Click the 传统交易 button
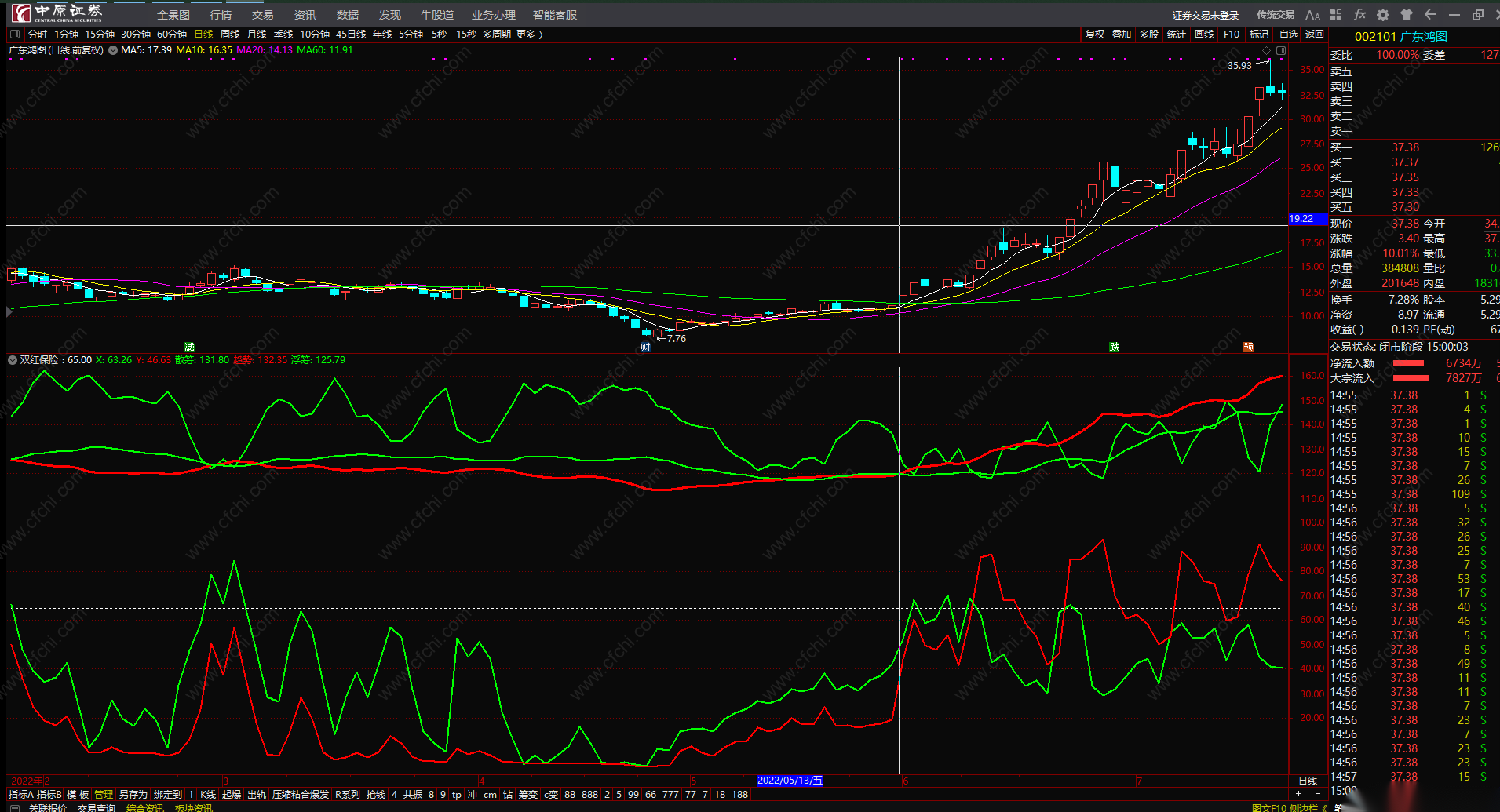The height and width of the screenshot is (812, 1500). point(1276,15)
